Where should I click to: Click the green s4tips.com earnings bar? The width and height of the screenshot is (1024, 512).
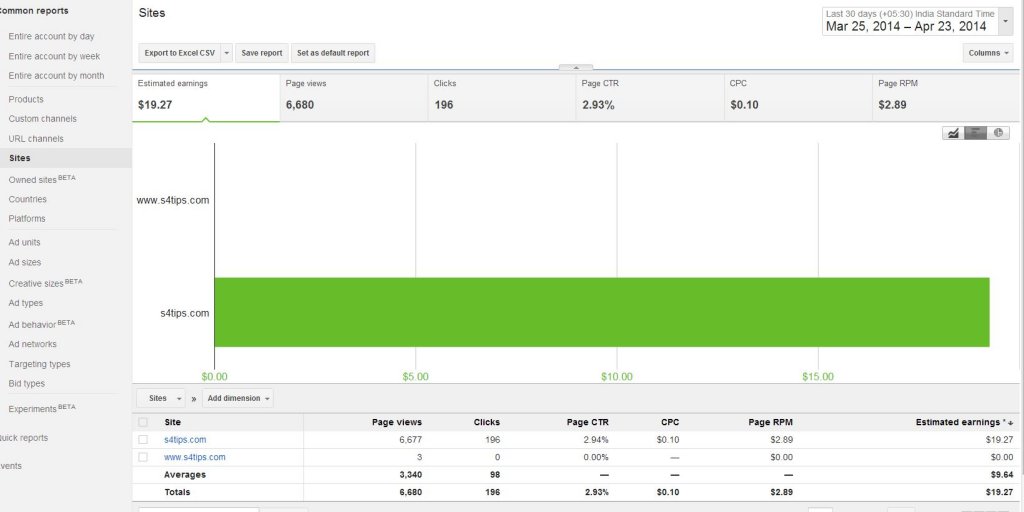pyautogui.click(x=602, y=312)
